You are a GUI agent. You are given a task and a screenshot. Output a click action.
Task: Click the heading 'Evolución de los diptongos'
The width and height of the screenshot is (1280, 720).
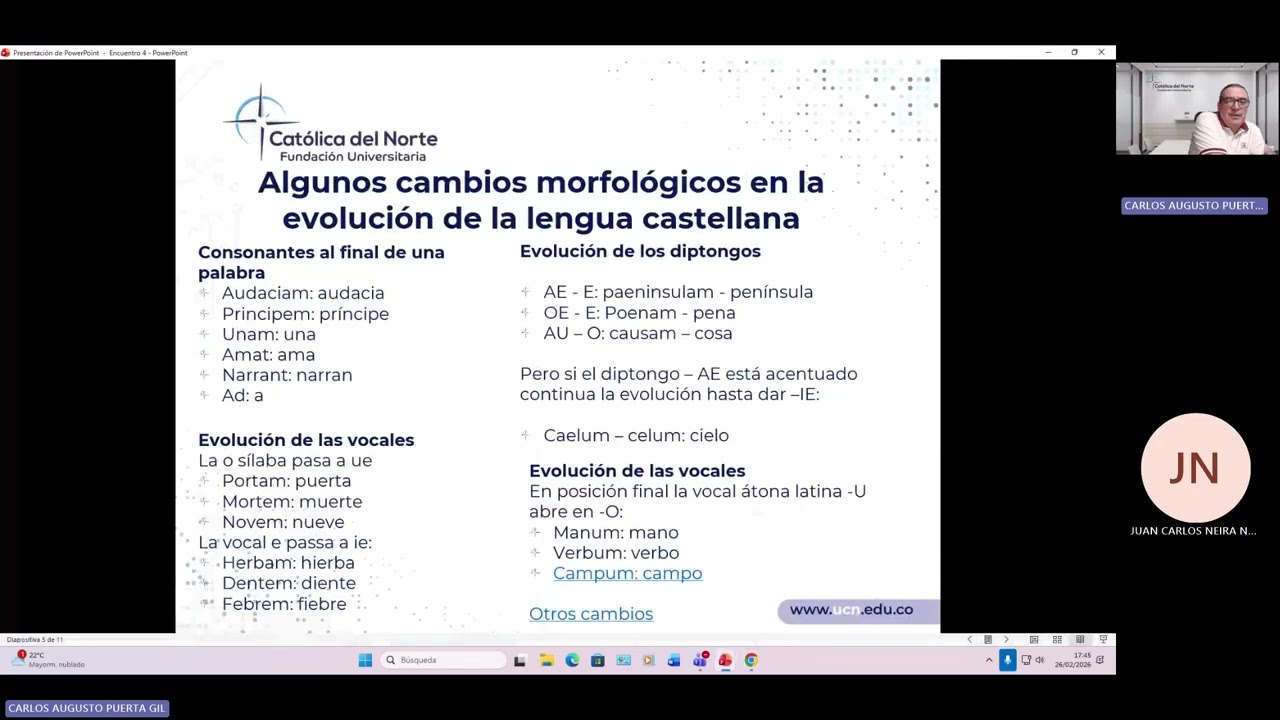click(640, 251)
